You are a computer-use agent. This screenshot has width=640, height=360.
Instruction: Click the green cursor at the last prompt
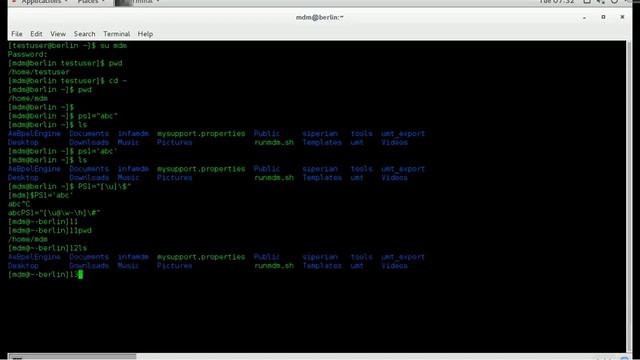80,275
